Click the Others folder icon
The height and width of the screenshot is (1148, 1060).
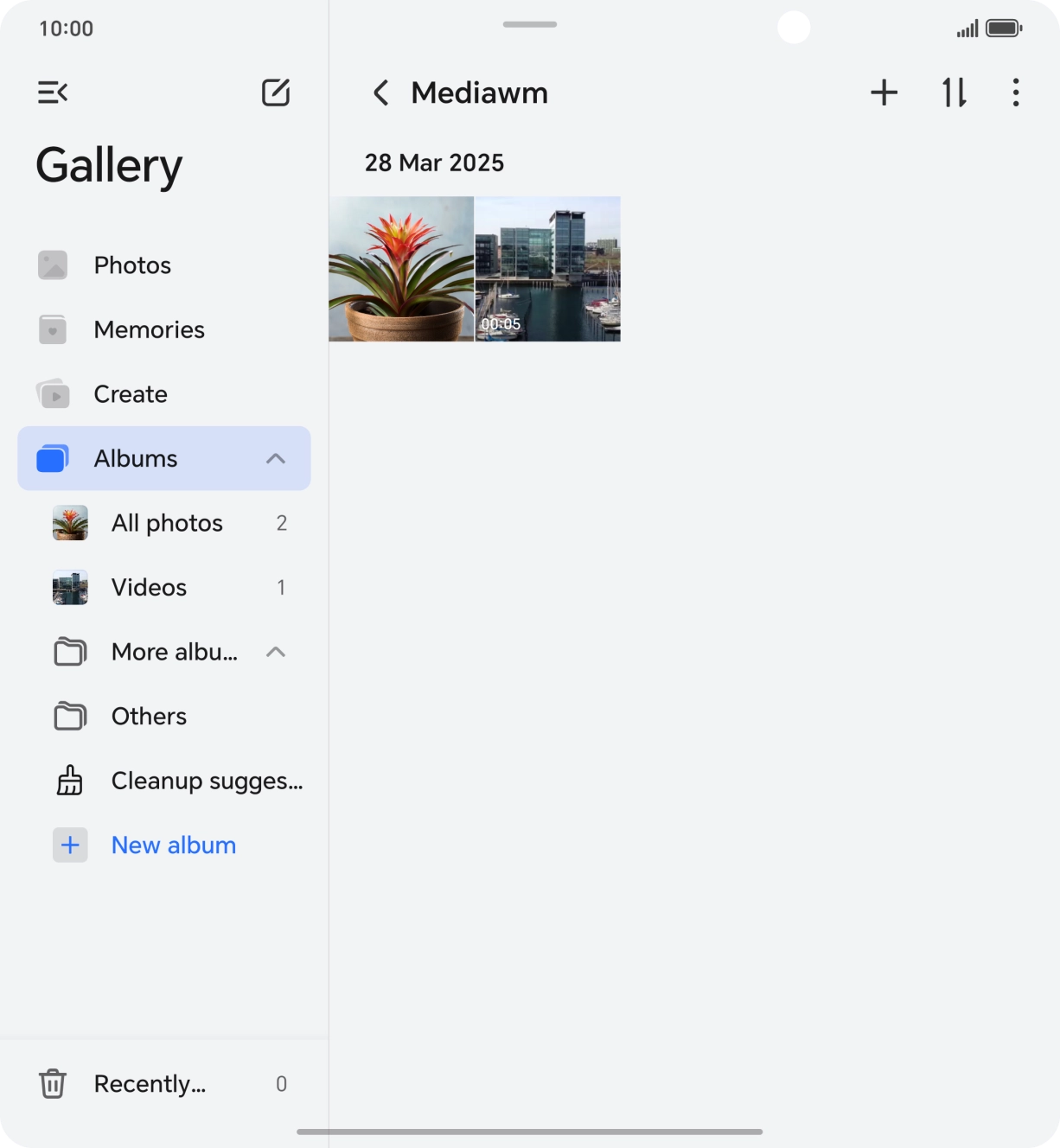tap(70, 716)
